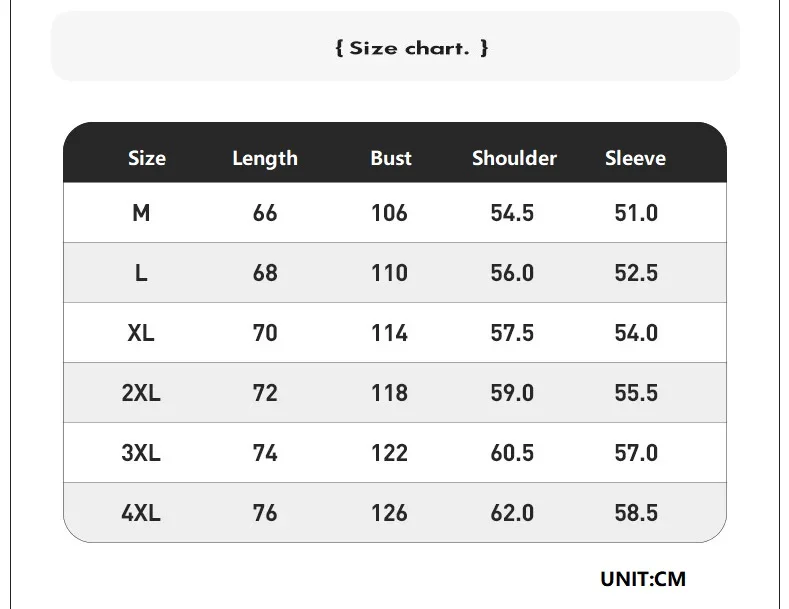Viewport: 789px width, 609px height.
Task: Click the Sleeve column header
Action: pos(635,158)
